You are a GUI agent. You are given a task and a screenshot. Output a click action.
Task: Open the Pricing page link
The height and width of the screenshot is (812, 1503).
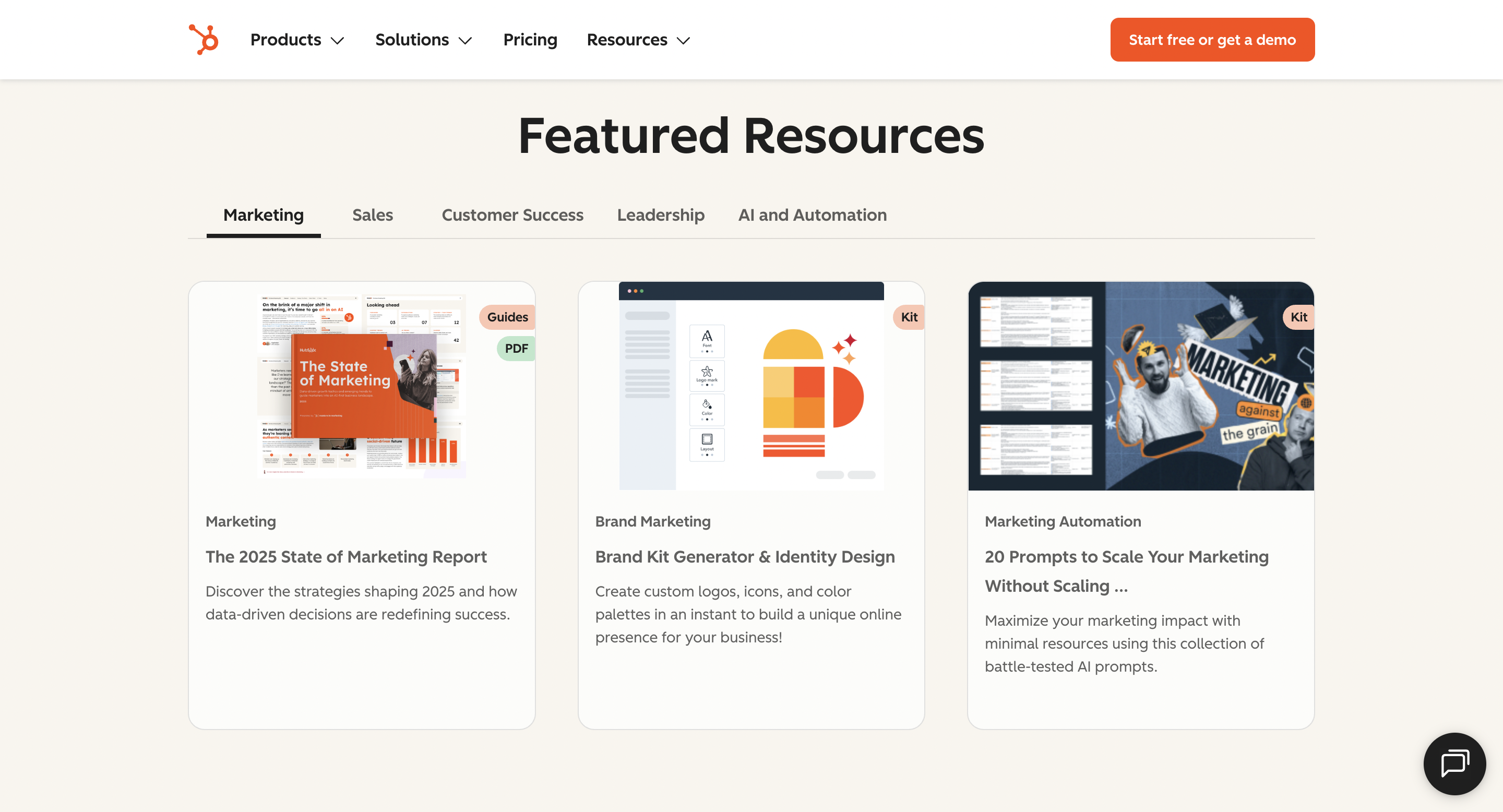tap(530, 40)
